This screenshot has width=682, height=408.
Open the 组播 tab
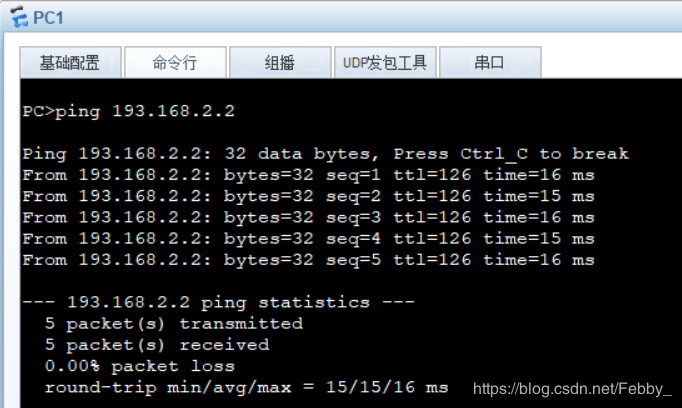pyautogui.click(x=279, y=63)
